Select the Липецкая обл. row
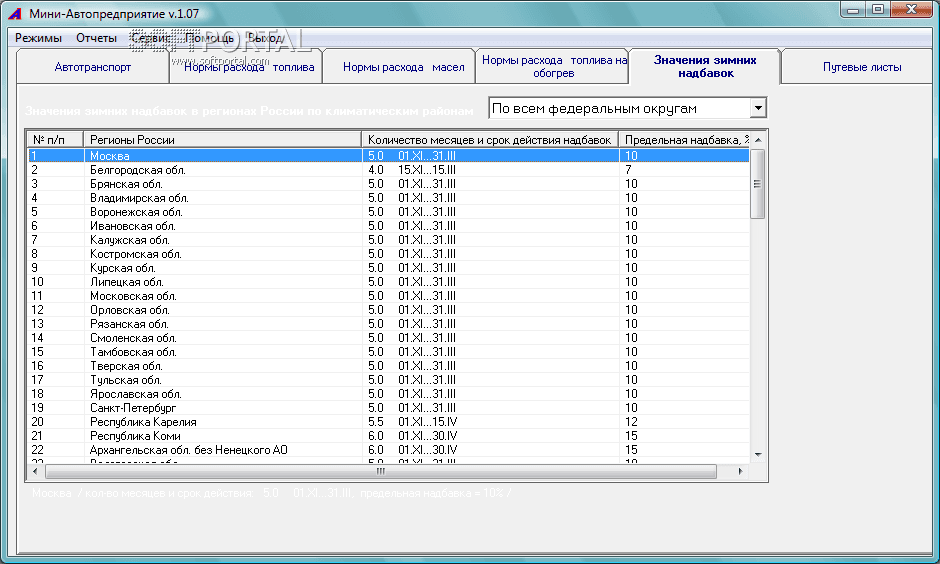 point(388,282)
